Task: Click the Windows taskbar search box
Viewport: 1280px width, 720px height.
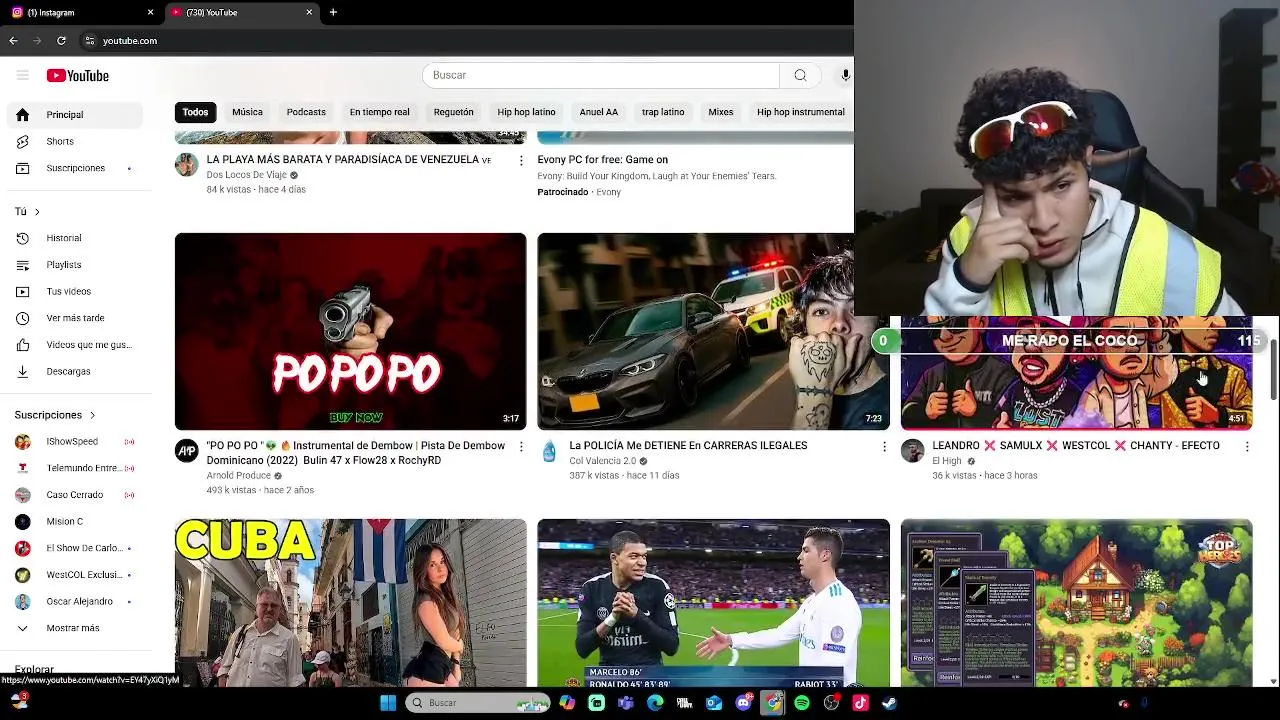Action: click(478, 703)
